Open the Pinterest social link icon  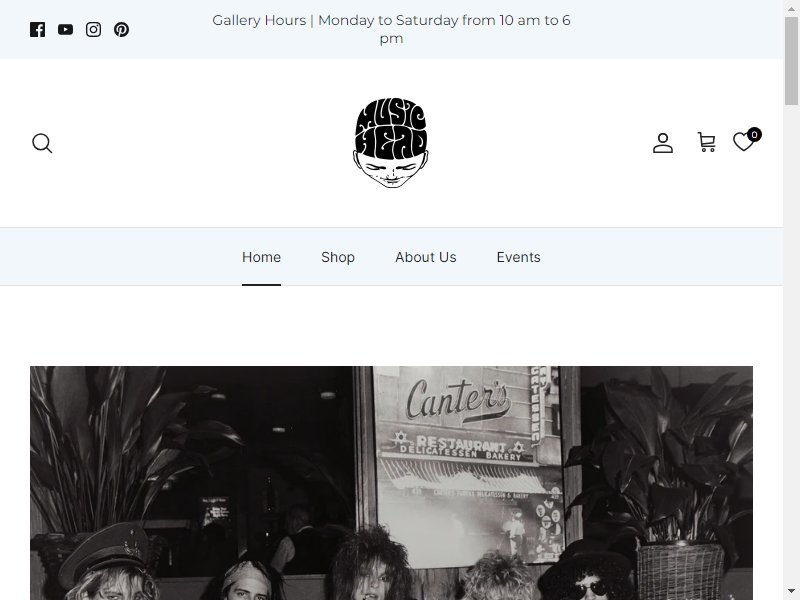point(121,30)
